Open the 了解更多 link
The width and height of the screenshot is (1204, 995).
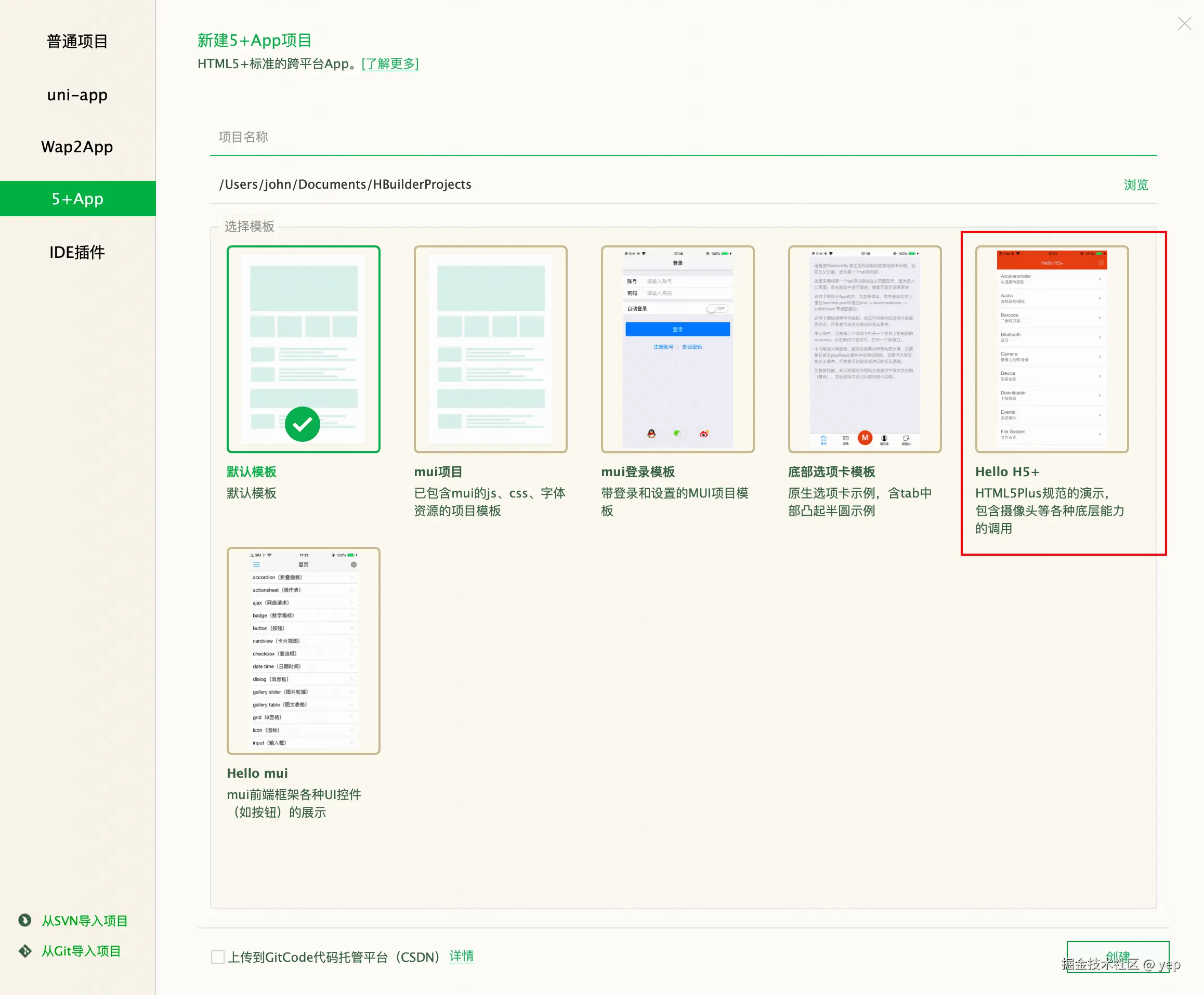click(x=390, y=63)
